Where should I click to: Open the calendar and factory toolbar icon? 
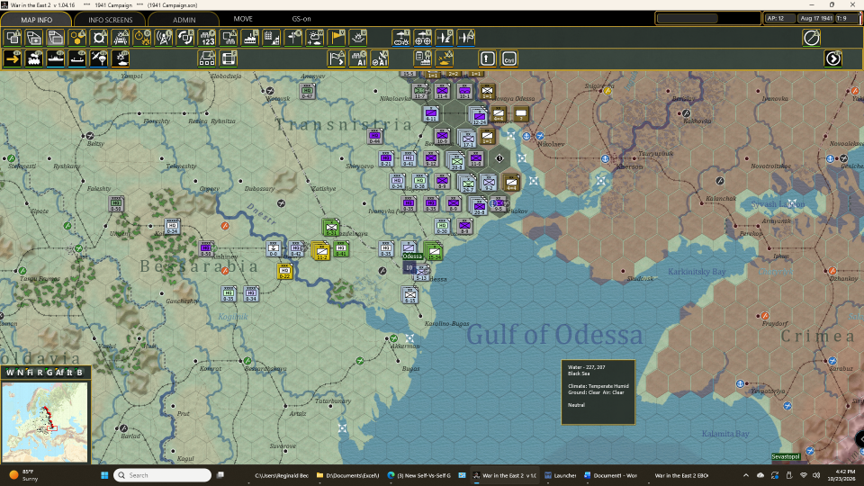point(272,37)
